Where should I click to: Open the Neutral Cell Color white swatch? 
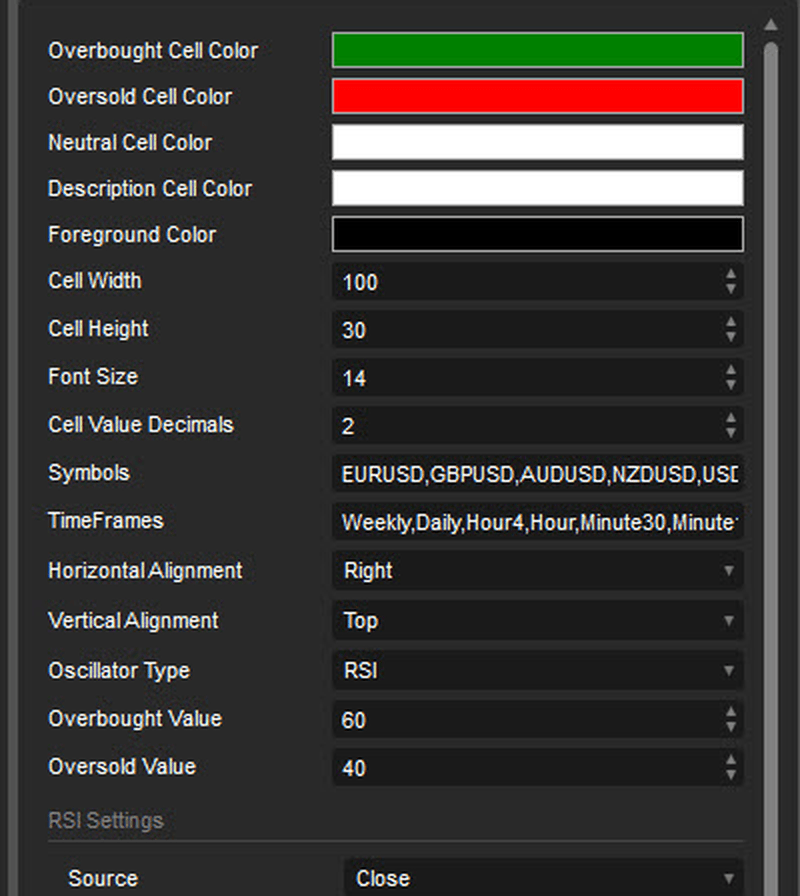pos(537,142)
